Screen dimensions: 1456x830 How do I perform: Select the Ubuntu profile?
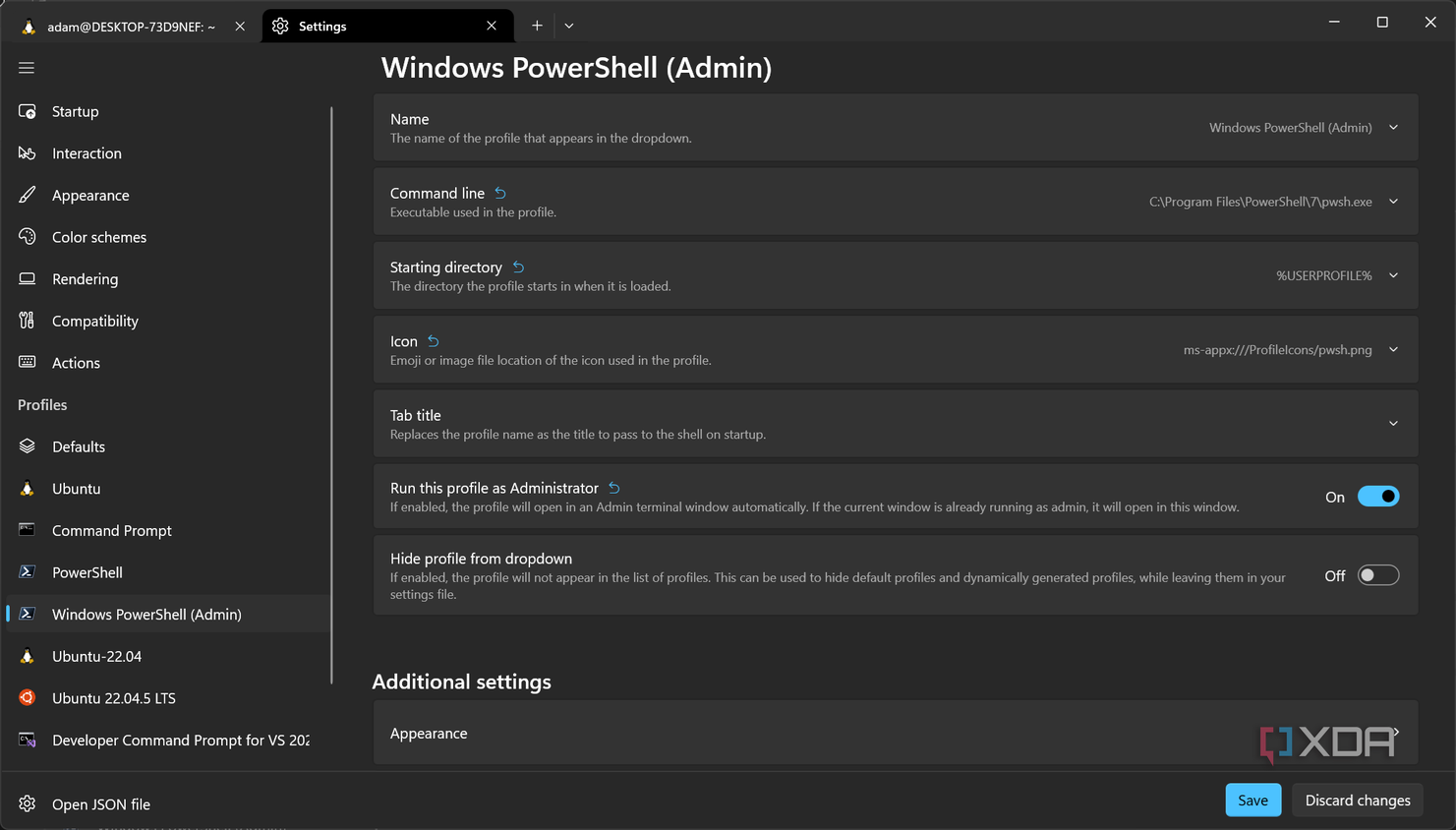coord(168,489)
